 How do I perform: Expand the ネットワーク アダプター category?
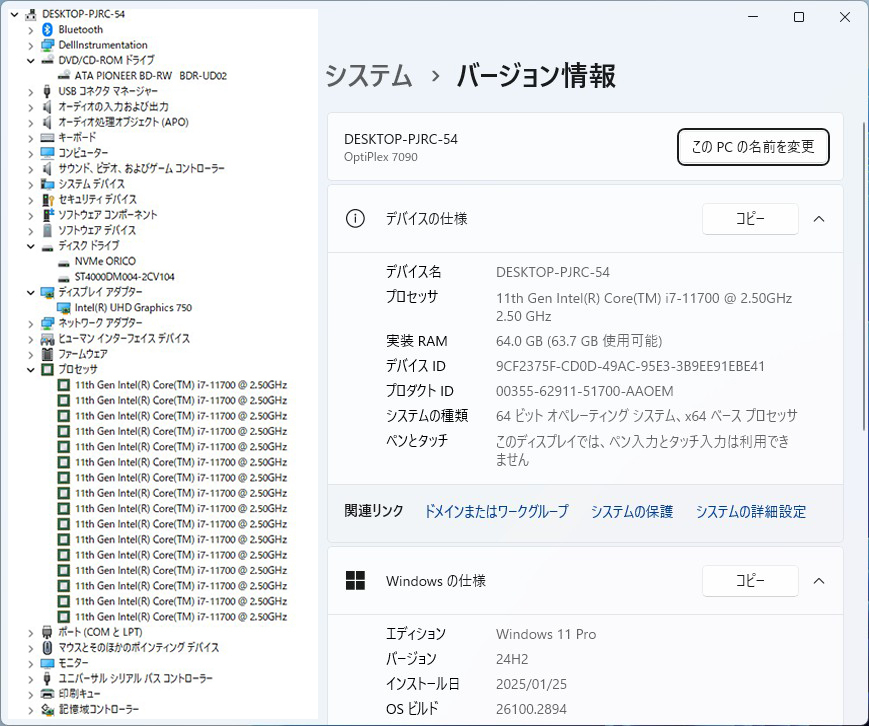(30, 324)
